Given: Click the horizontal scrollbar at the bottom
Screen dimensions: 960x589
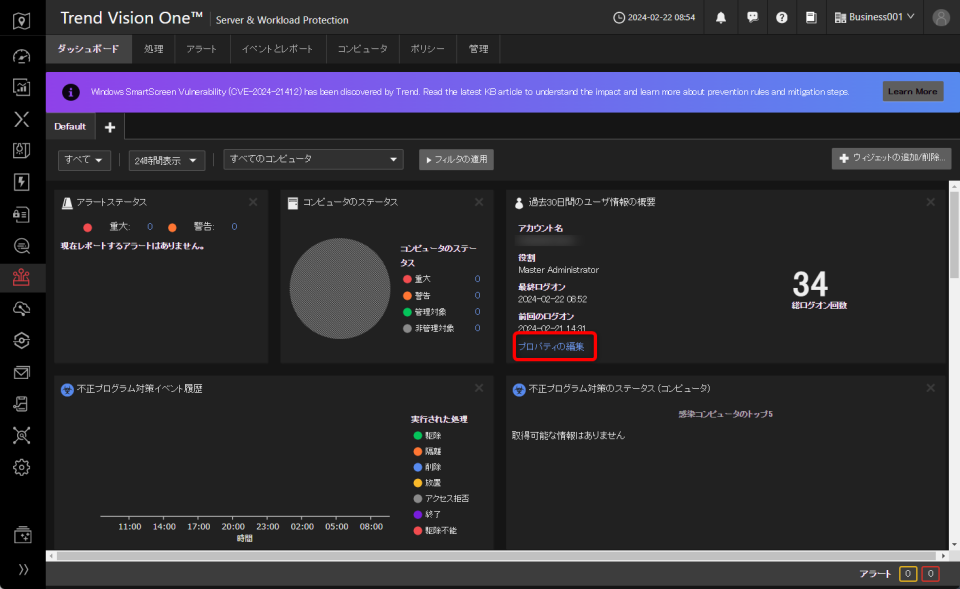Looking at the screenshot, I should click(x=497, y=555).
